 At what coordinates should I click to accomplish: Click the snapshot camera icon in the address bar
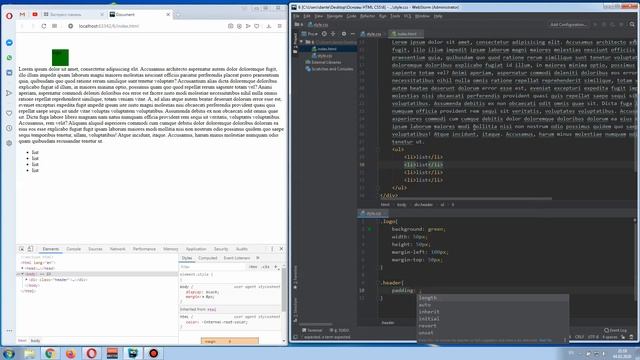tap(231, 26)
